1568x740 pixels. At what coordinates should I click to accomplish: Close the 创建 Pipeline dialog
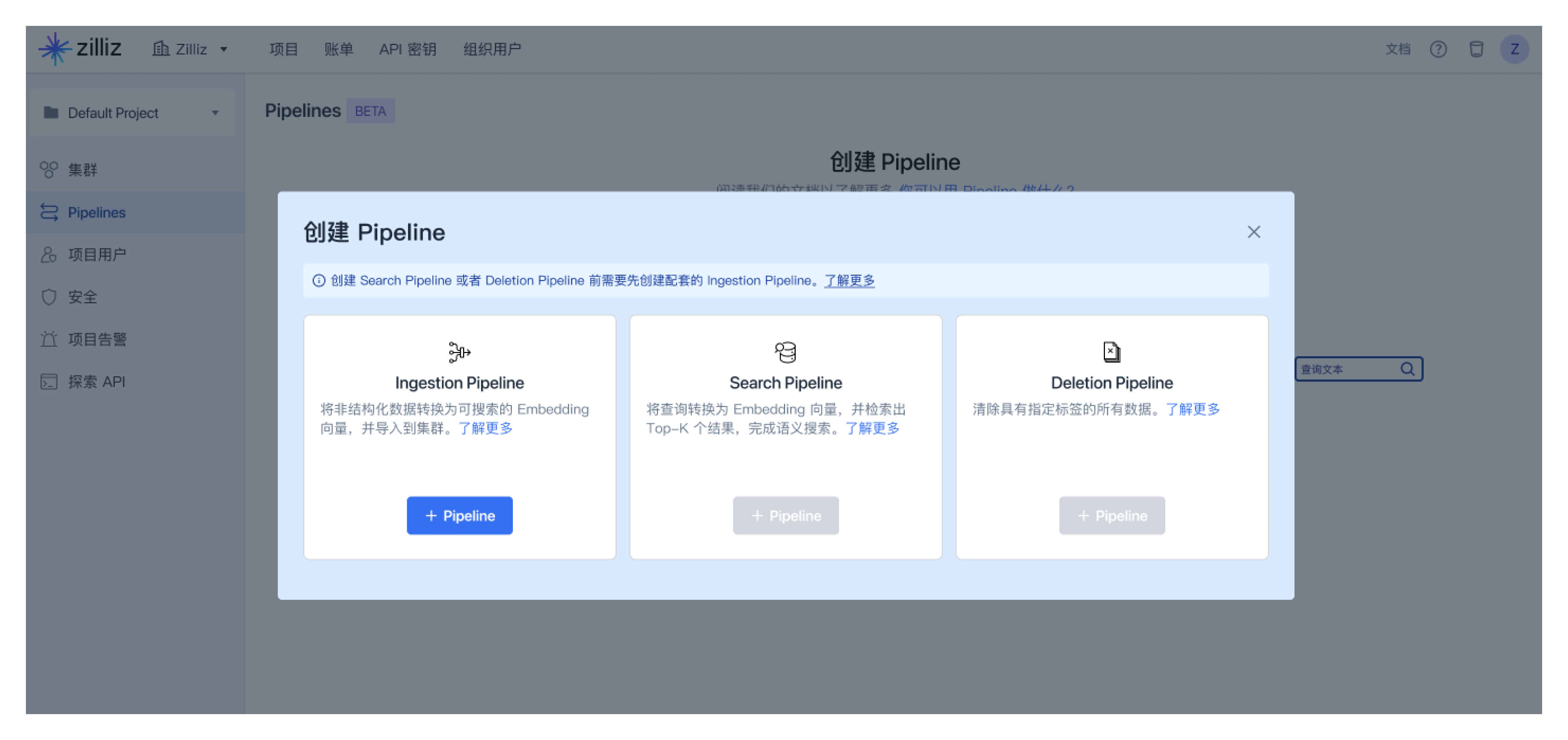[1253, 232]
